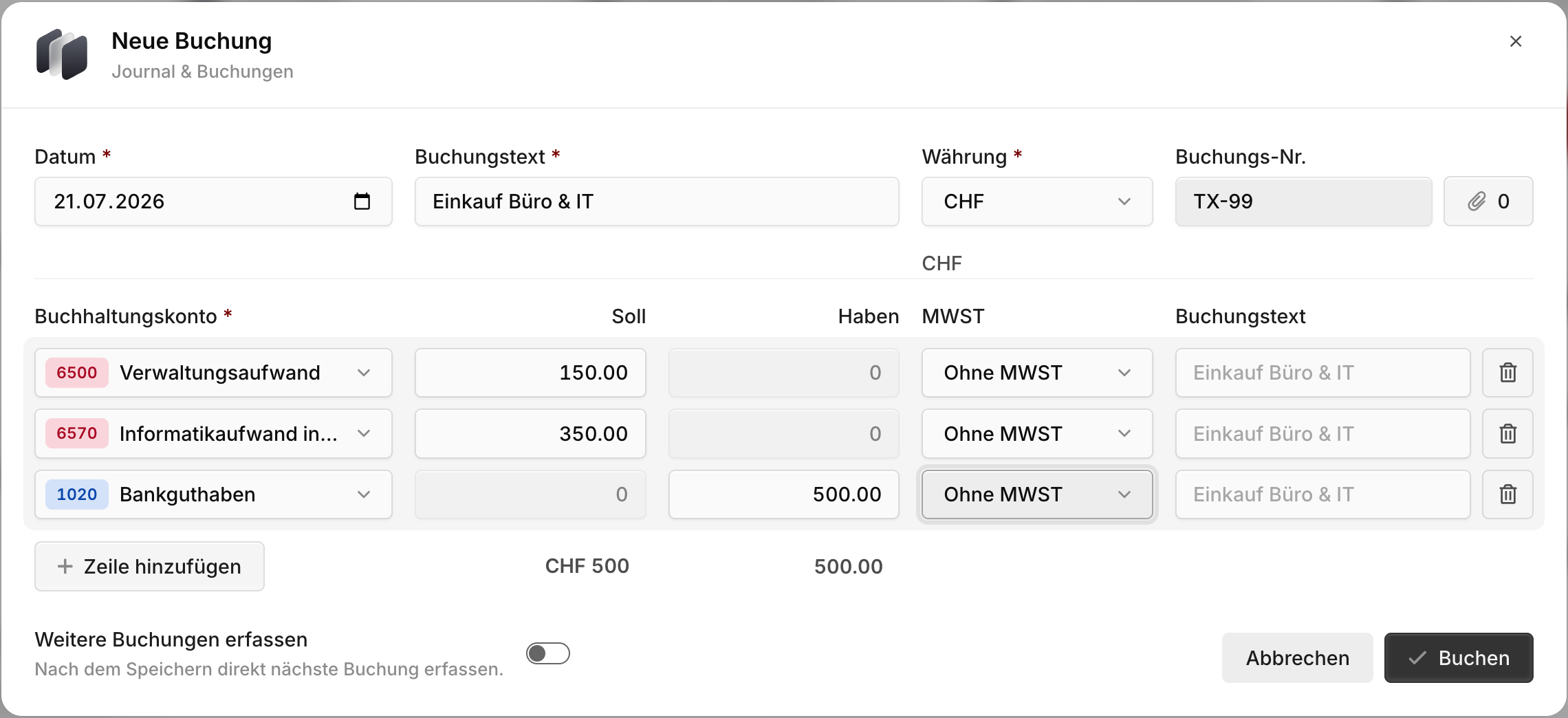This screenshot has height=718, width=1568.
Task: Click the attachment paperclip button
Action: point(1488,202)
